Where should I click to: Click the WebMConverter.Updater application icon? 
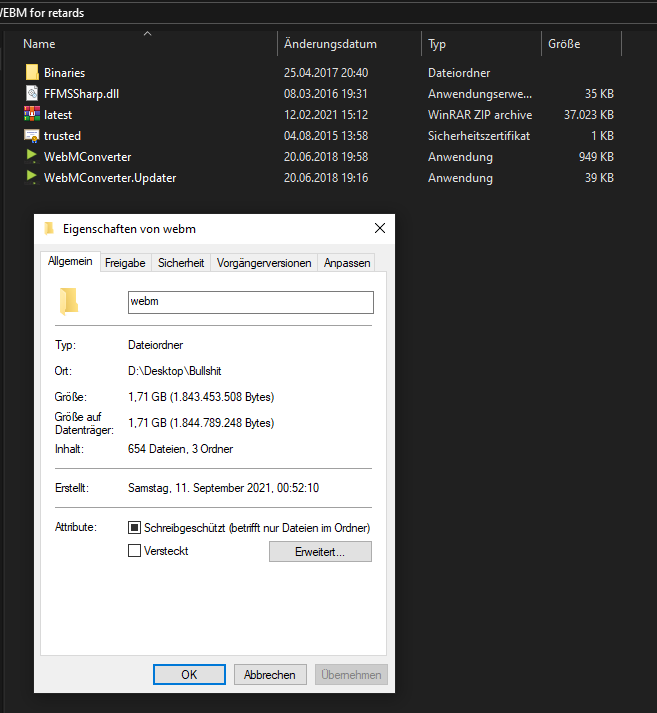[32, 177]
